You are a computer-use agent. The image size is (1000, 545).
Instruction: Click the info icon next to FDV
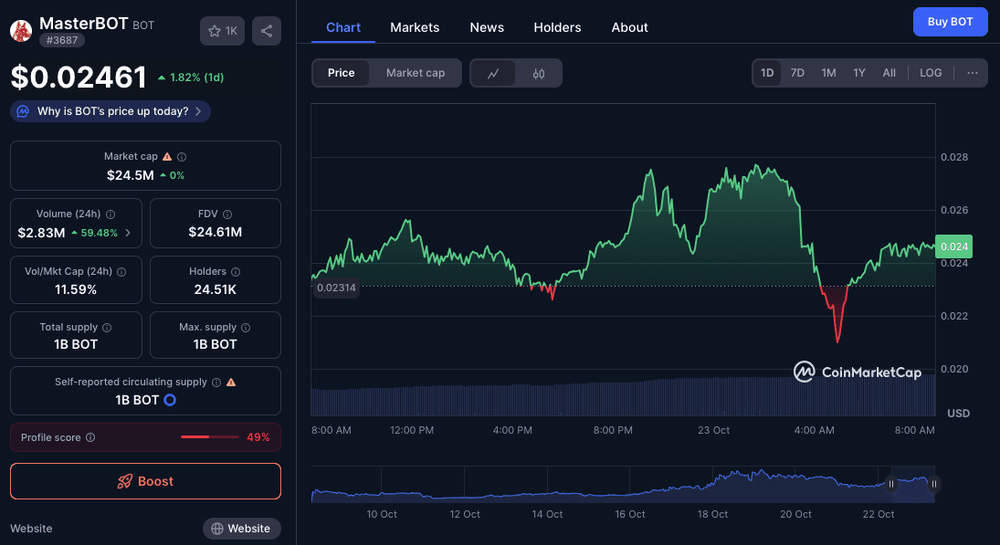click(x=227, y=214)
